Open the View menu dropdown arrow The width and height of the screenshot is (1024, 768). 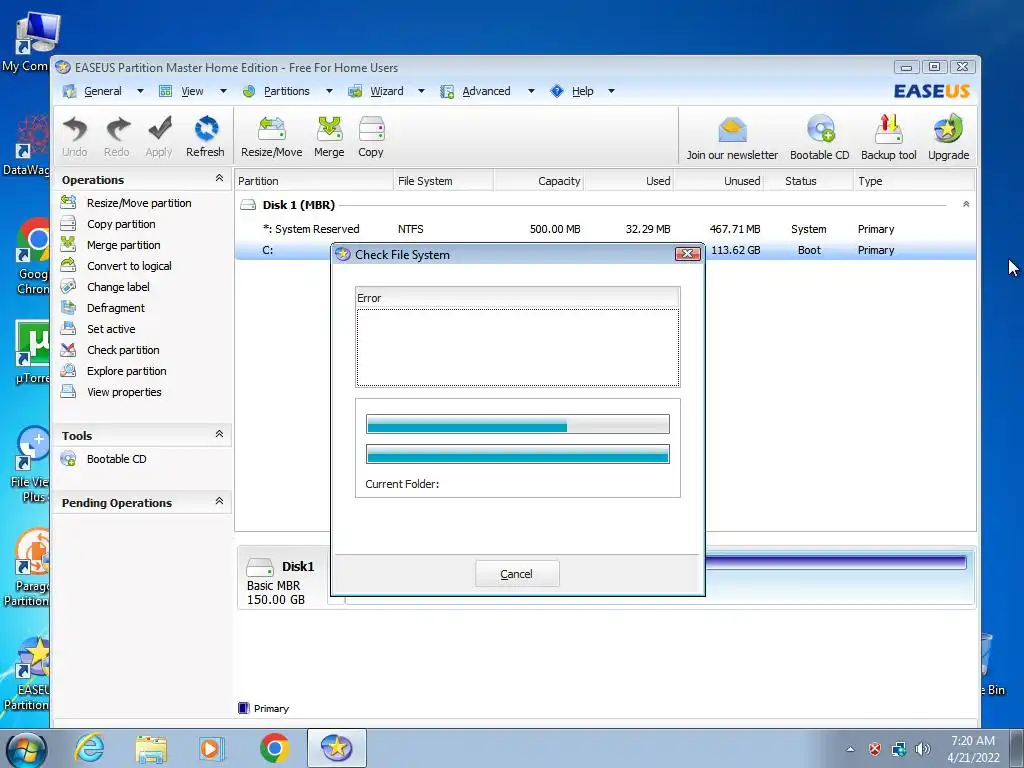point(223,91)
